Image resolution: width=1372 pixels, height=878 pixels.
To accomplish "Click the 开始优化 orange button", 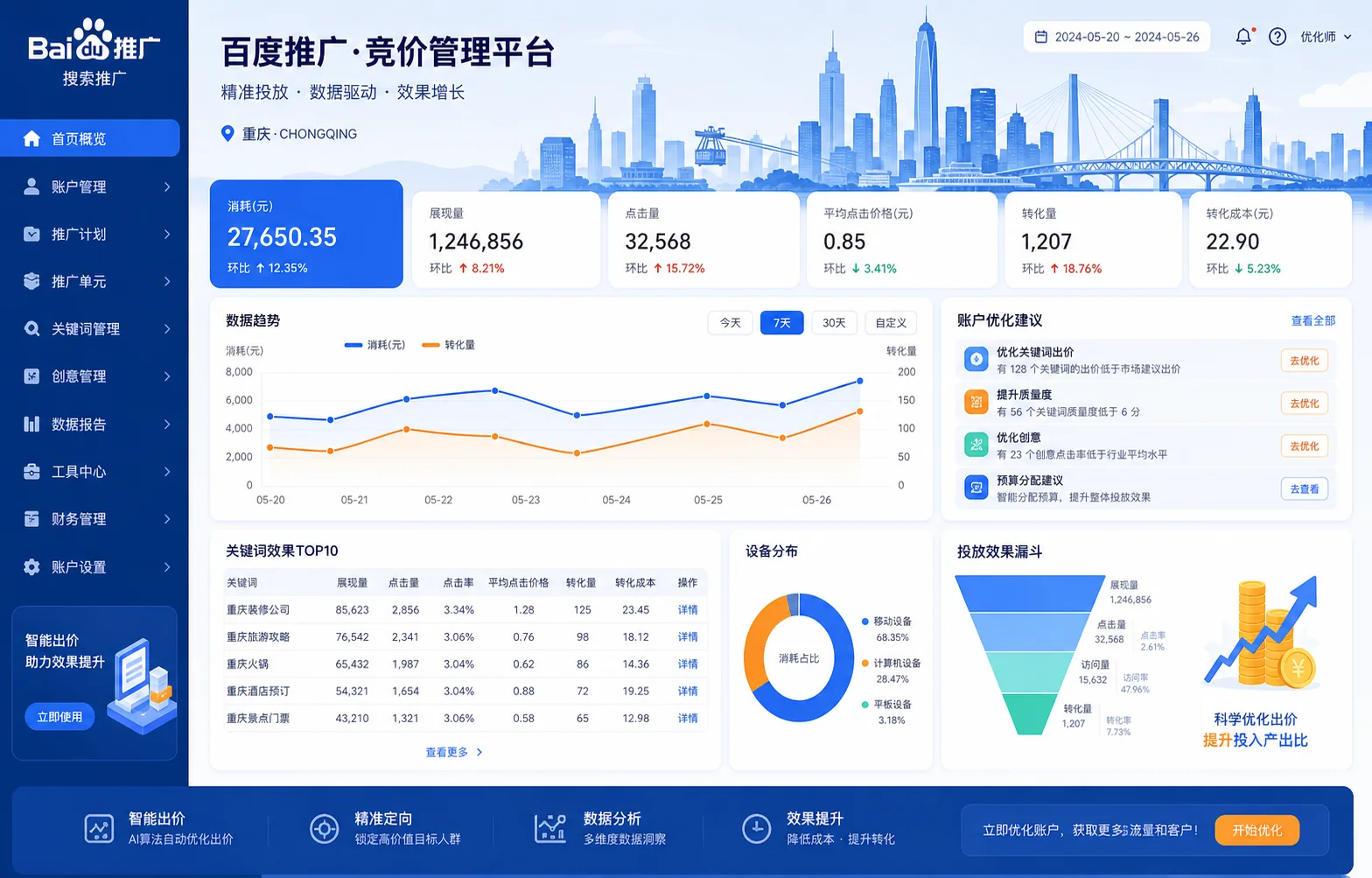I will (x=1257, y=830).
